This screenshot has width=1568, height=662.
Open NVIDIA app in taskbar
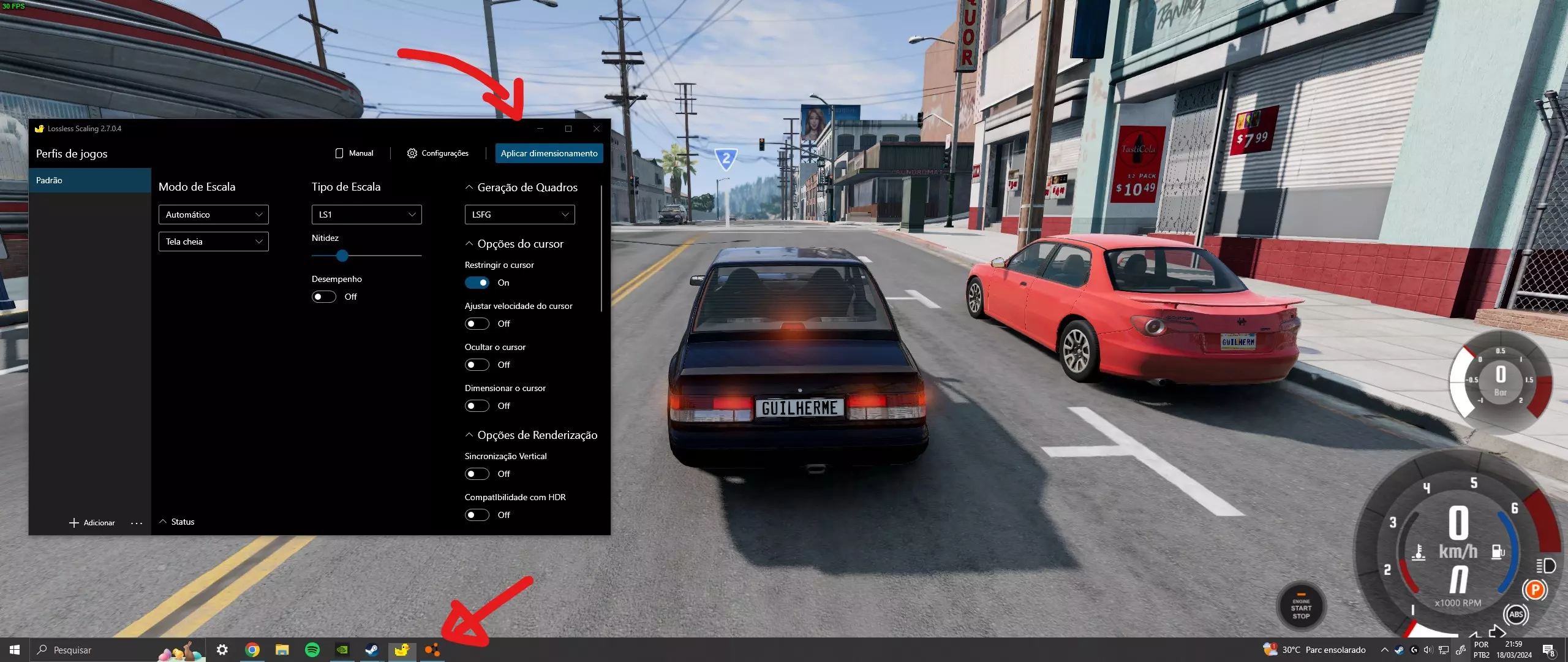pos(342,650)
